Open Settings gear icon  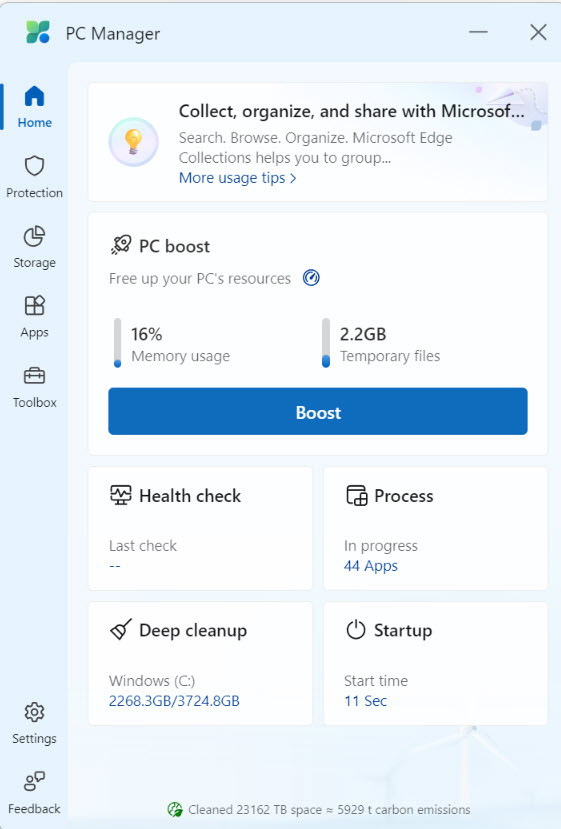pos(34,712)
